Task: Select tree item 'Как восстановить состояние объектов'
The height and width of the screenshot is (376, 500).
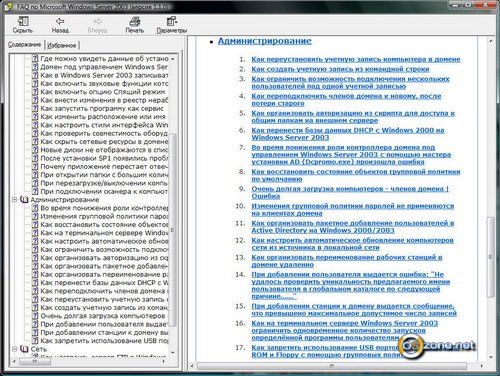Action: 104,225
